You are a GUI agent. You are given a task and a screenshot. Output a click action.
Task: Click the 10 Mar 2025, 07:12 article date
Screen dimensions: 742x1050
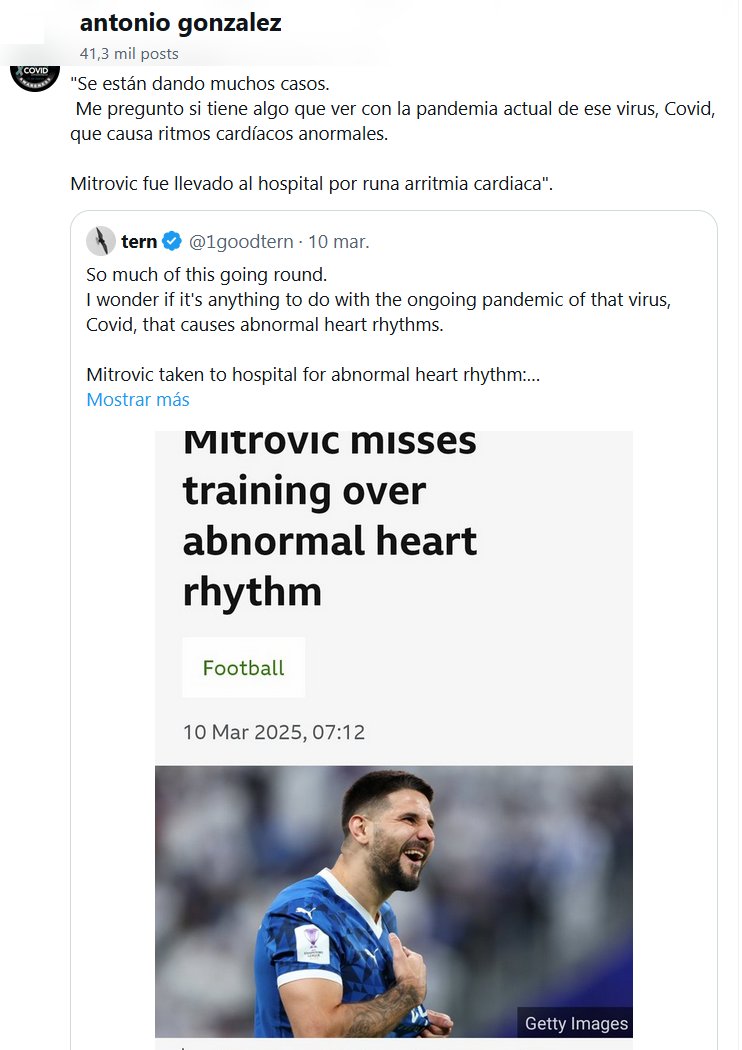click(x=274, y=732)
